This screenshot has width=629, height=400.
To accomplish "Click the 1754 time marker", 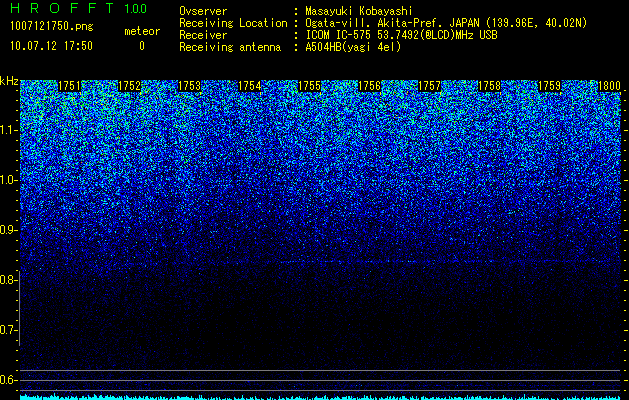I will [x=250, y=86].
